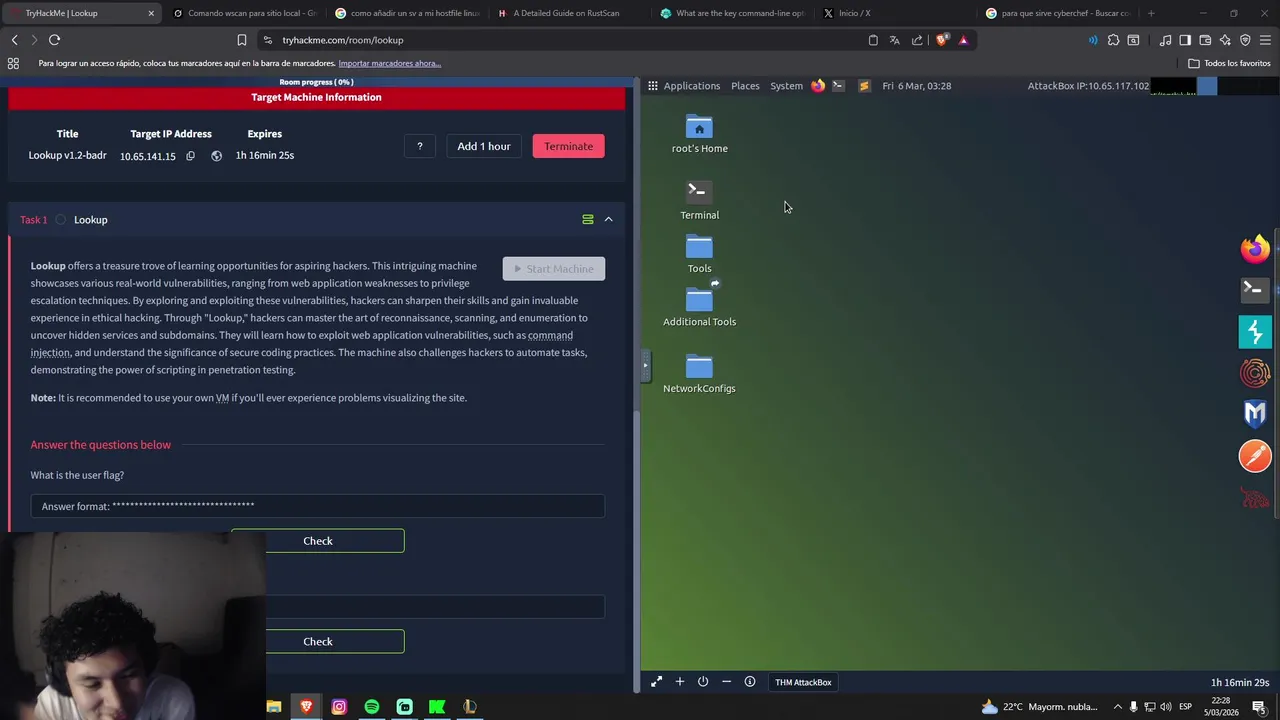Click green list icon in Task 1 header

click(588, 219)
